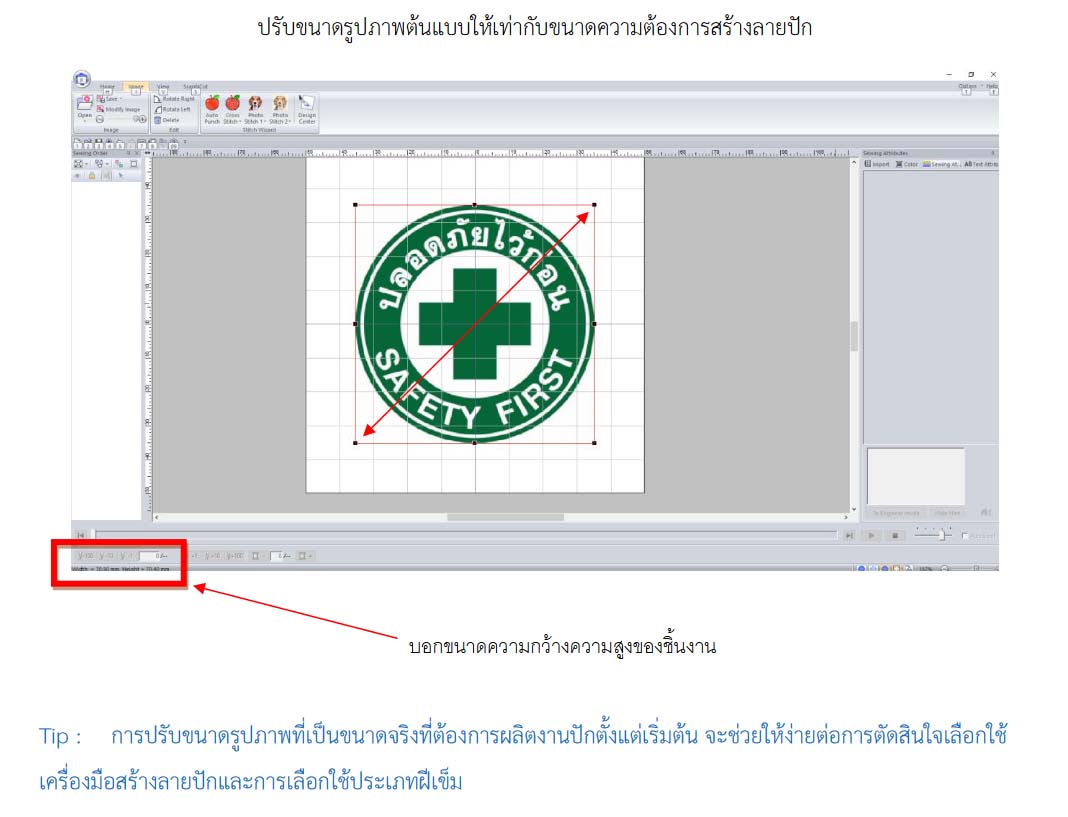Click vertical scrollbar down arrow of canvas
Image resolution: width=1068 pixels, height=817 pixels.
(x=854, y=509)
